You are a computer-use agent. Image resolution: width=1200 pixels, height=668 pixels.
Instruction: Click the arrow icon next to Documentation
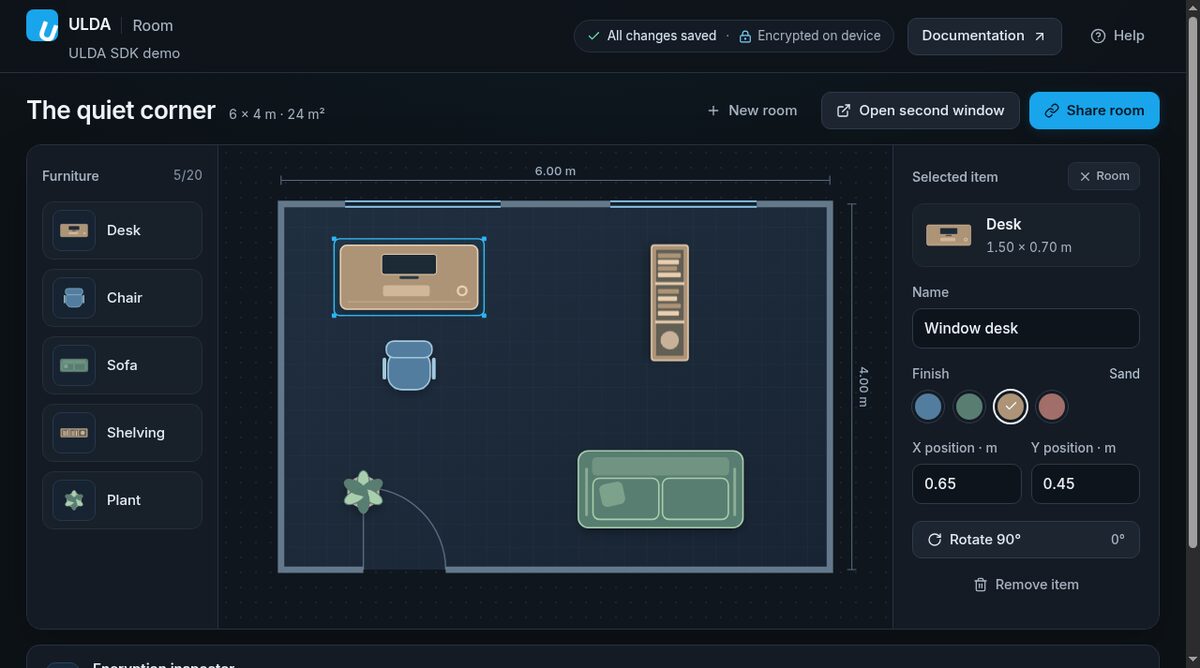tap(1039, 36)
